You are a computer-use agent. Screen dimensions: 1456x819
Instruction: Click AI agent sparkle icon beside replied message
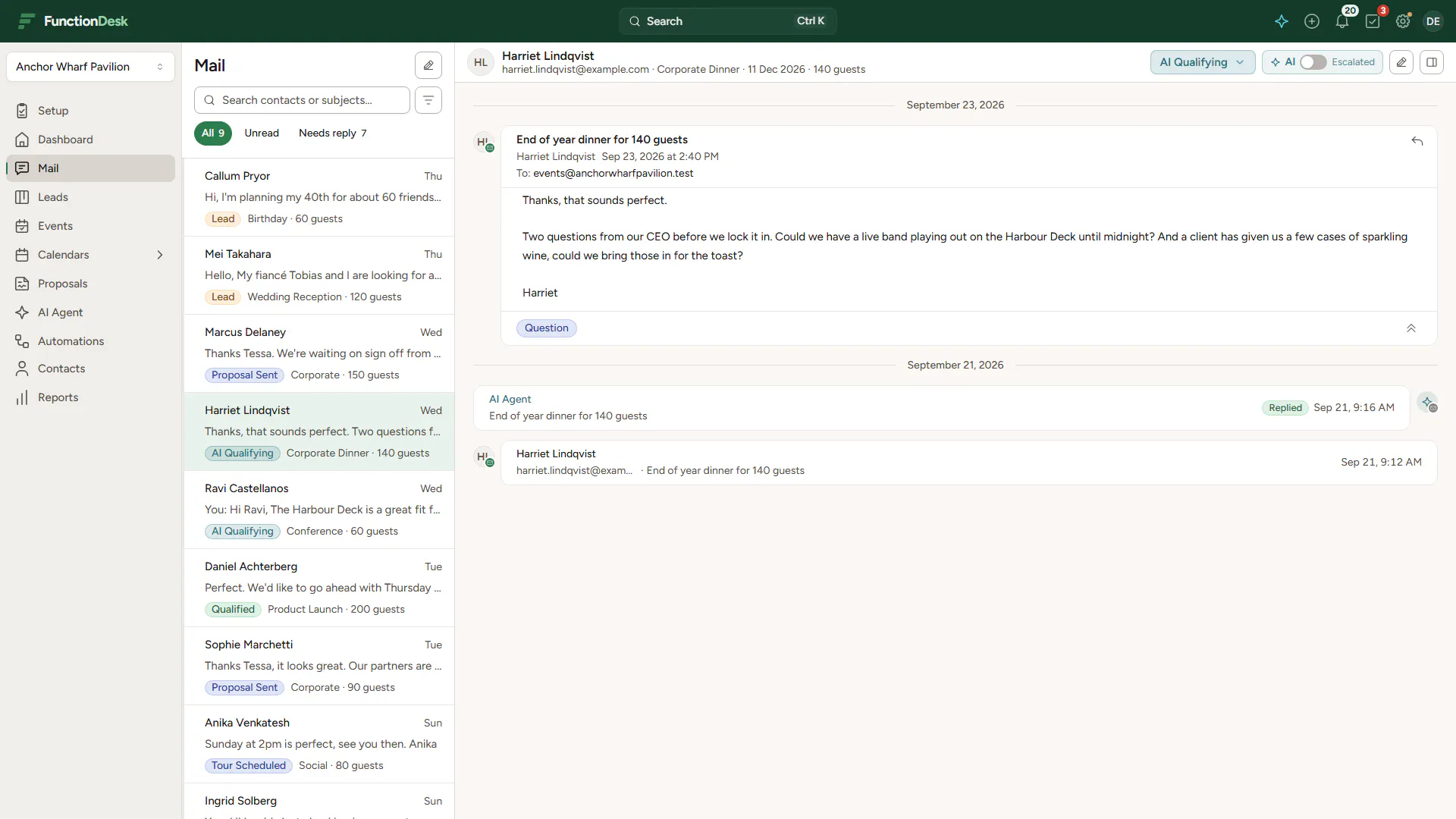pyautogui.click(x=1428, y=403)
